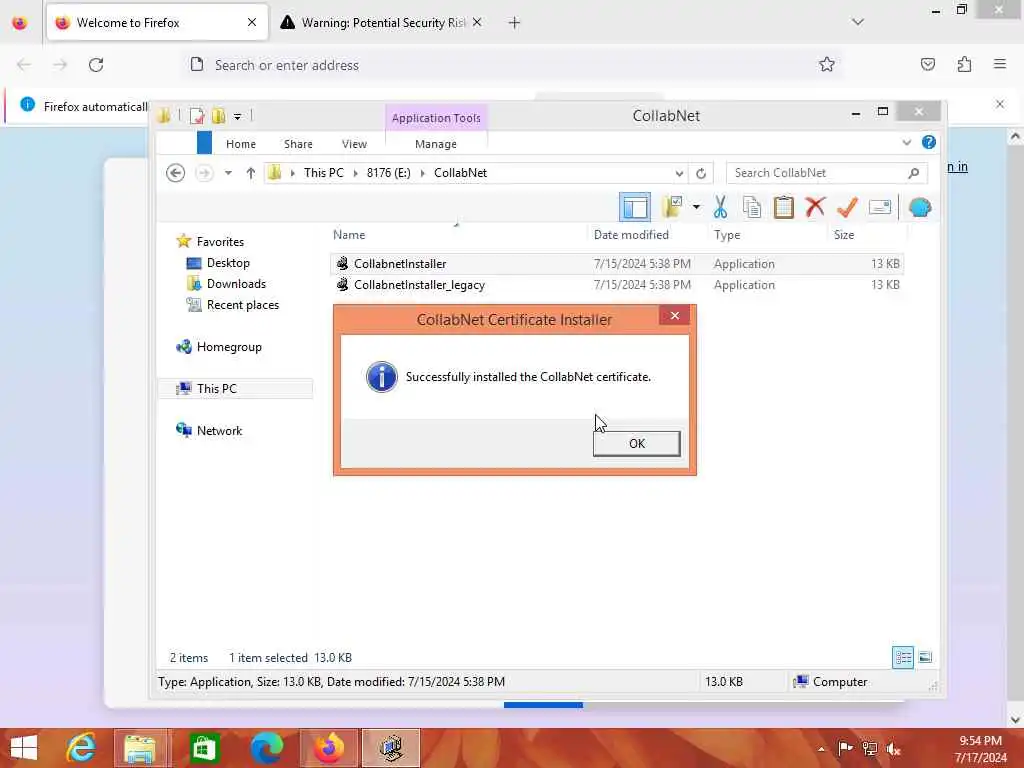This screenshot has width=1024, height=768.
Task: Open the recent locations dropdown arrow
Action: (228, 173)
